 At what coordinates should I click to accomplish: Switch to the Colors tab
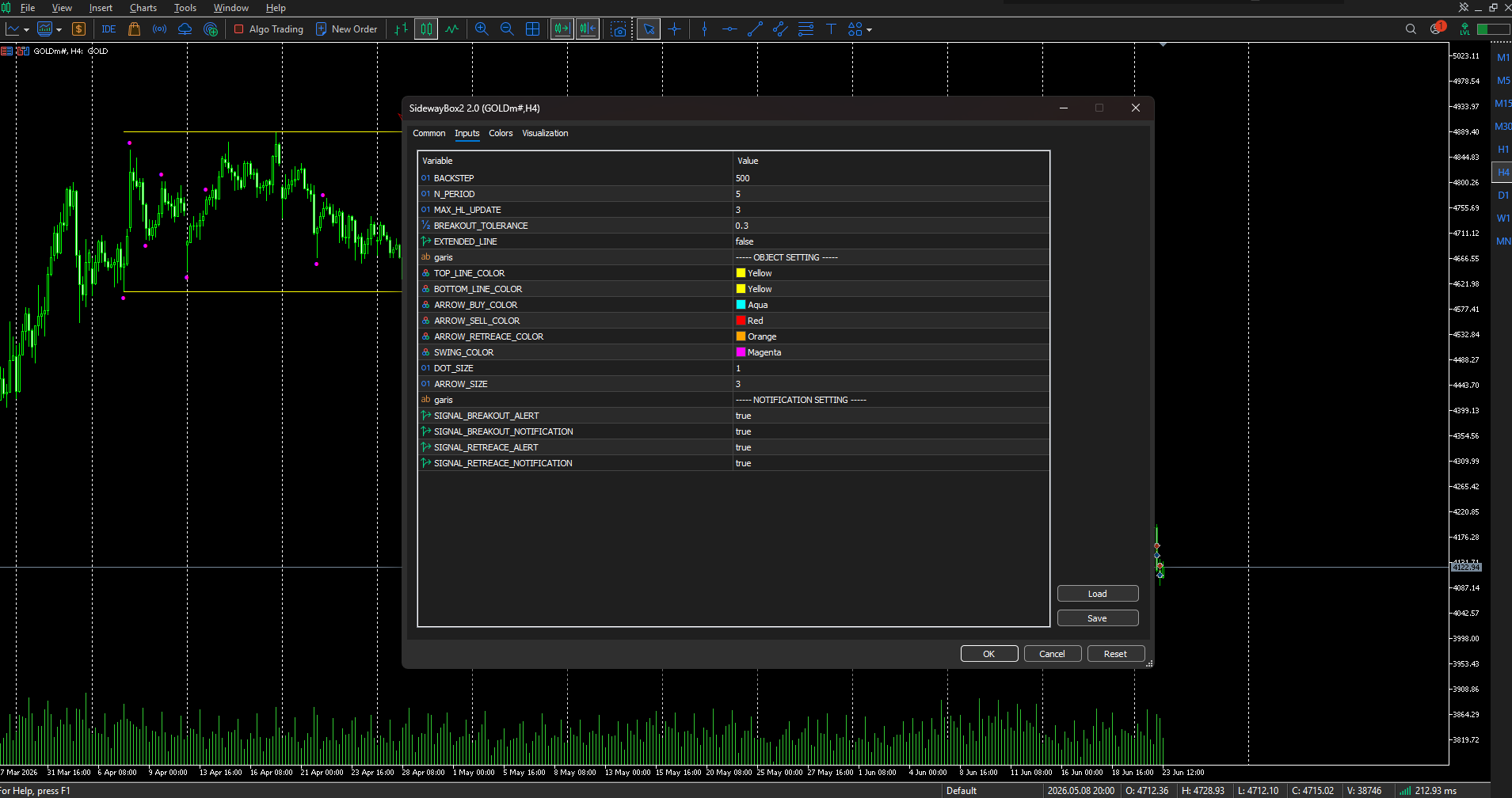pyautogui.click(x=501, y=133)
